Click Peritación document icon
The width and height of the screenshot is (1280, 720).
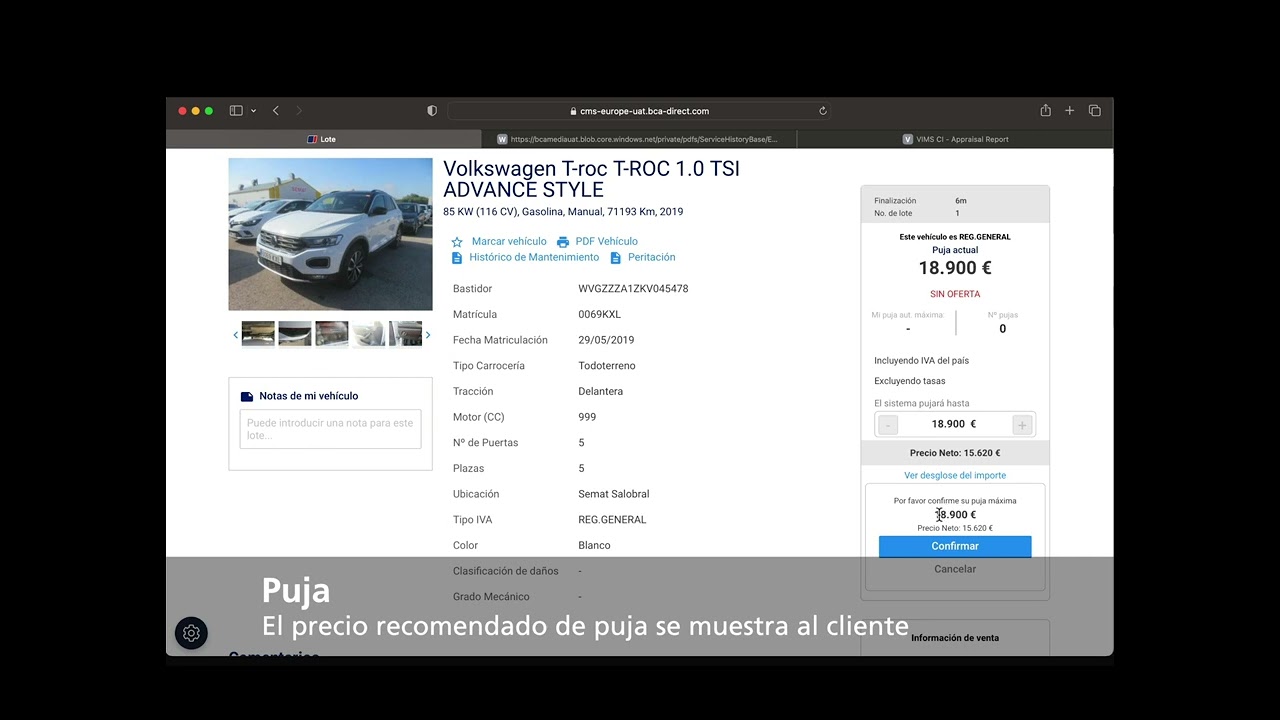tap(616, 258)
